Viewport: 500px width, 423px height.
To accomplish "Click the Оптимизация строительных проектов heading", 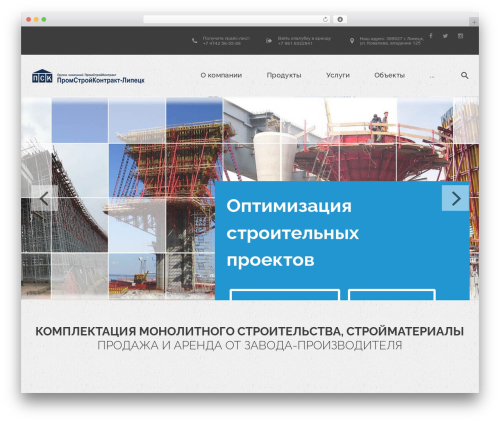I will click(x=293, y=233).
